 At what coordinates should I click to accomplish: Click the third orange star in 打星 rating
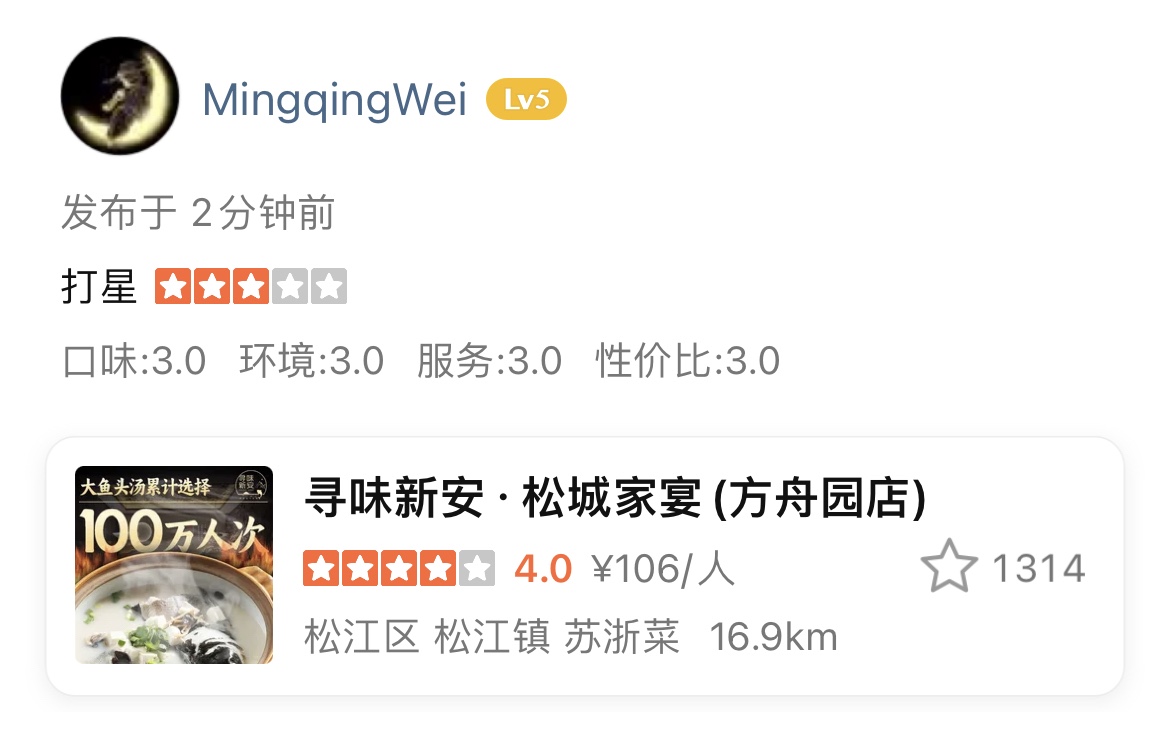pyautogui.click(x=251, y=286)
